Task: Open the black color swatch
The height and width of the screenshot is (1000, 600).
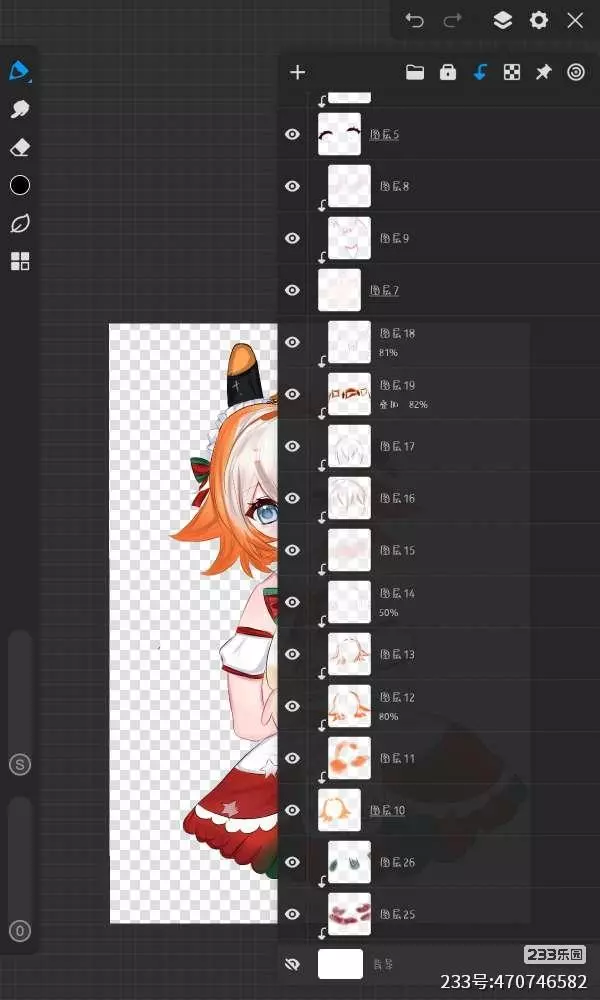Action: [x=20, y=186]
